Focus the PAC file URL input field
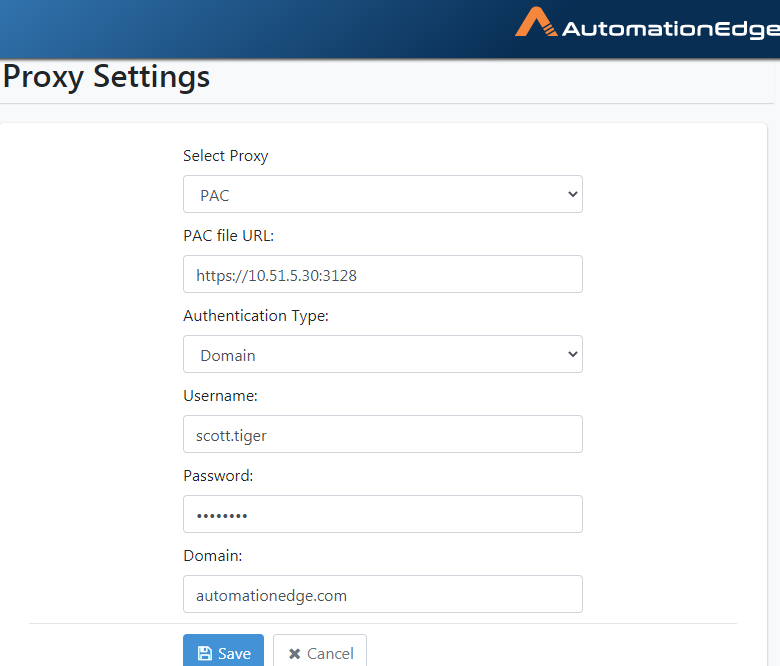Image resolution: width=780 pixels, height=666 pixels. pyautogui.click(x=383, y=274)
